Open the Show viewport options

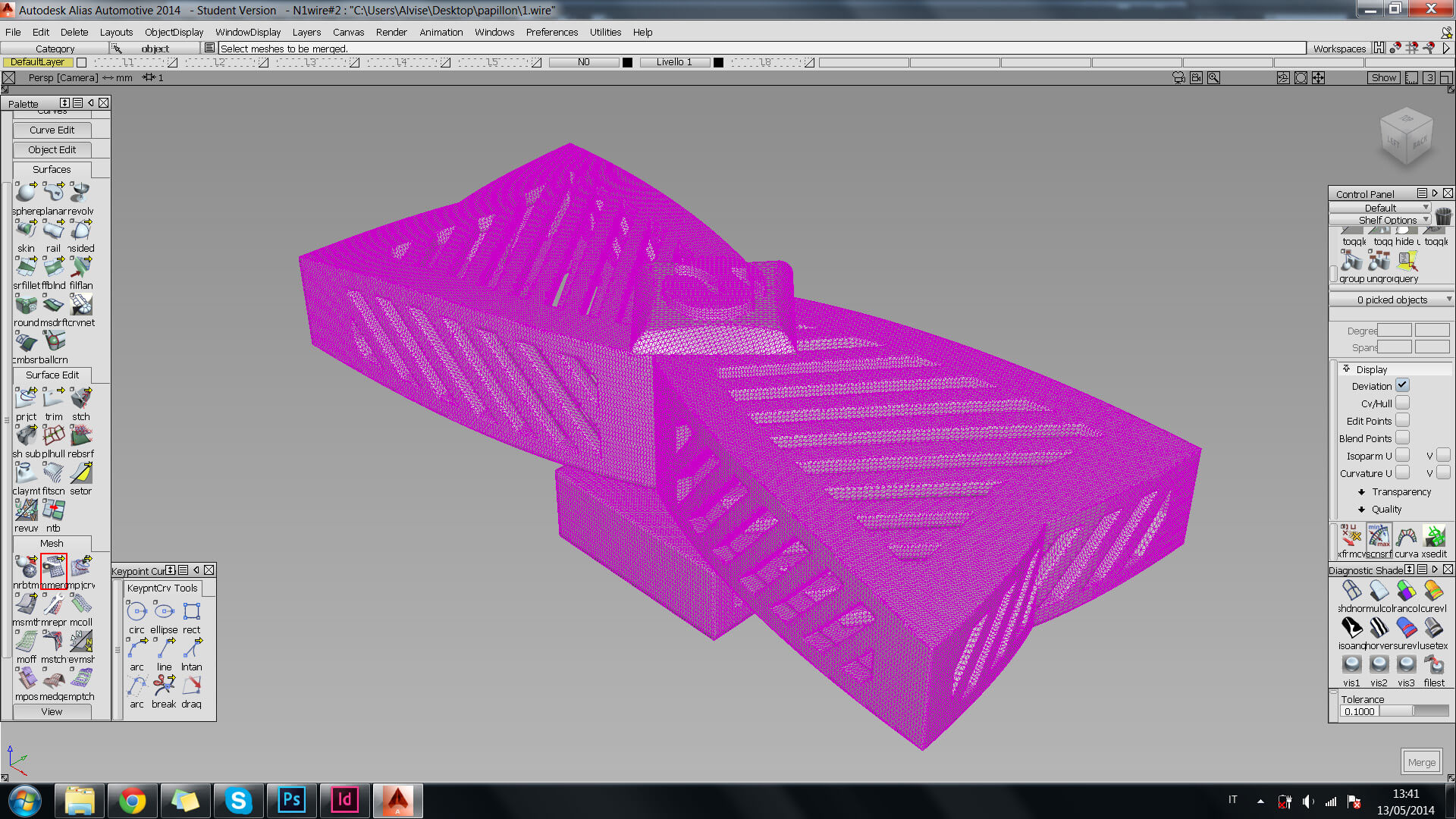tap(1383, 77)
